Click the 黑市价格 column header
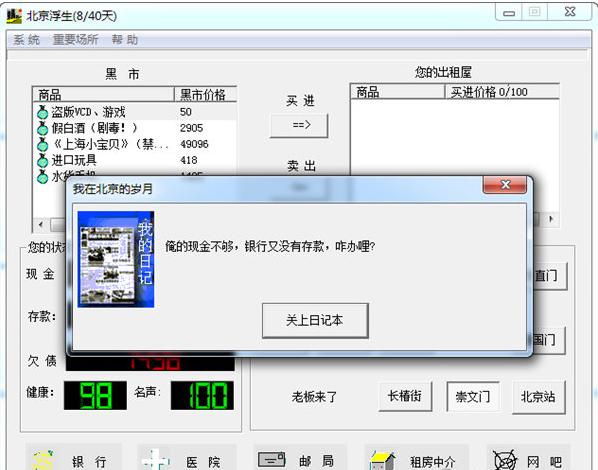 click(206, 94)
